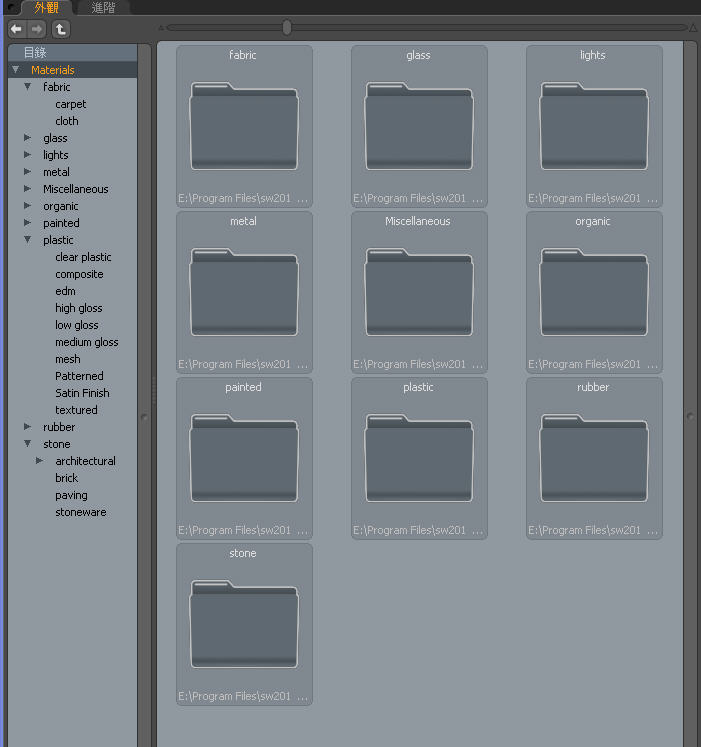Switch to the 外觀 tab
701x747 pixels.
click(x=47, y=7)
